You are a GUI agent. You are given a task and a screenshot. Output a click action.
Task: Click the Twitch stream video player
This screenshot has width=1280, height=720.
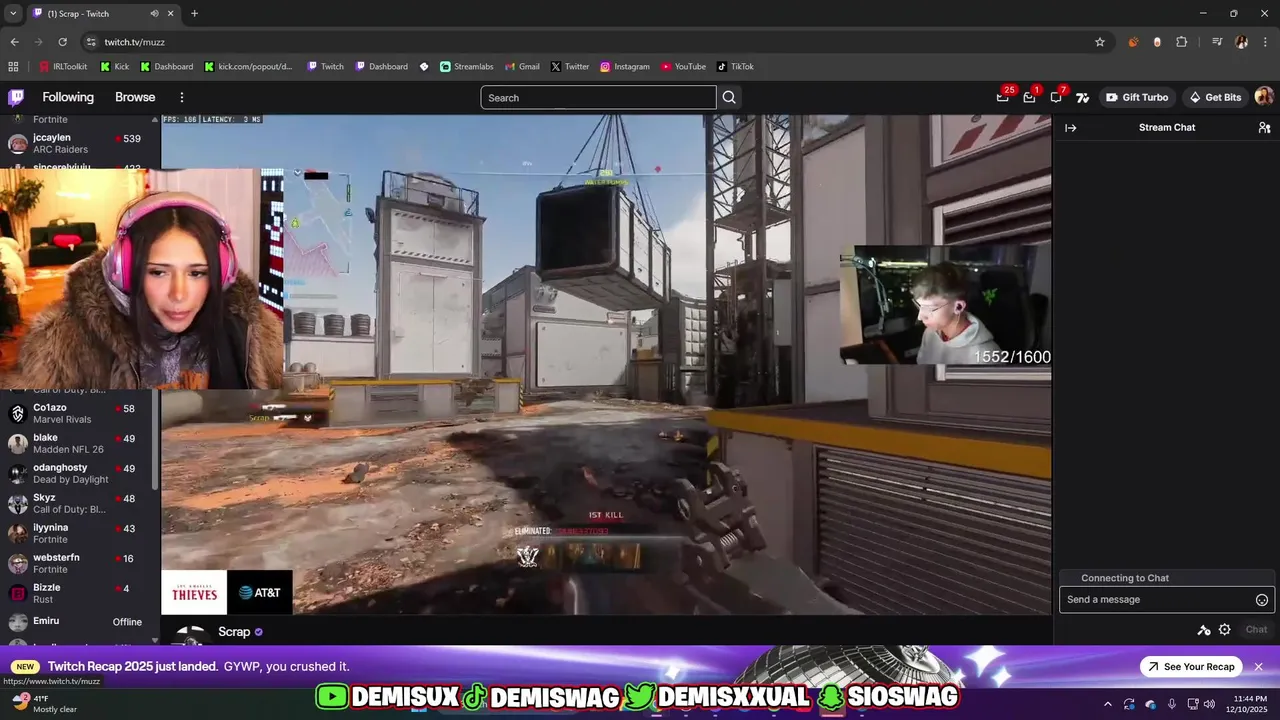[606, 364]
